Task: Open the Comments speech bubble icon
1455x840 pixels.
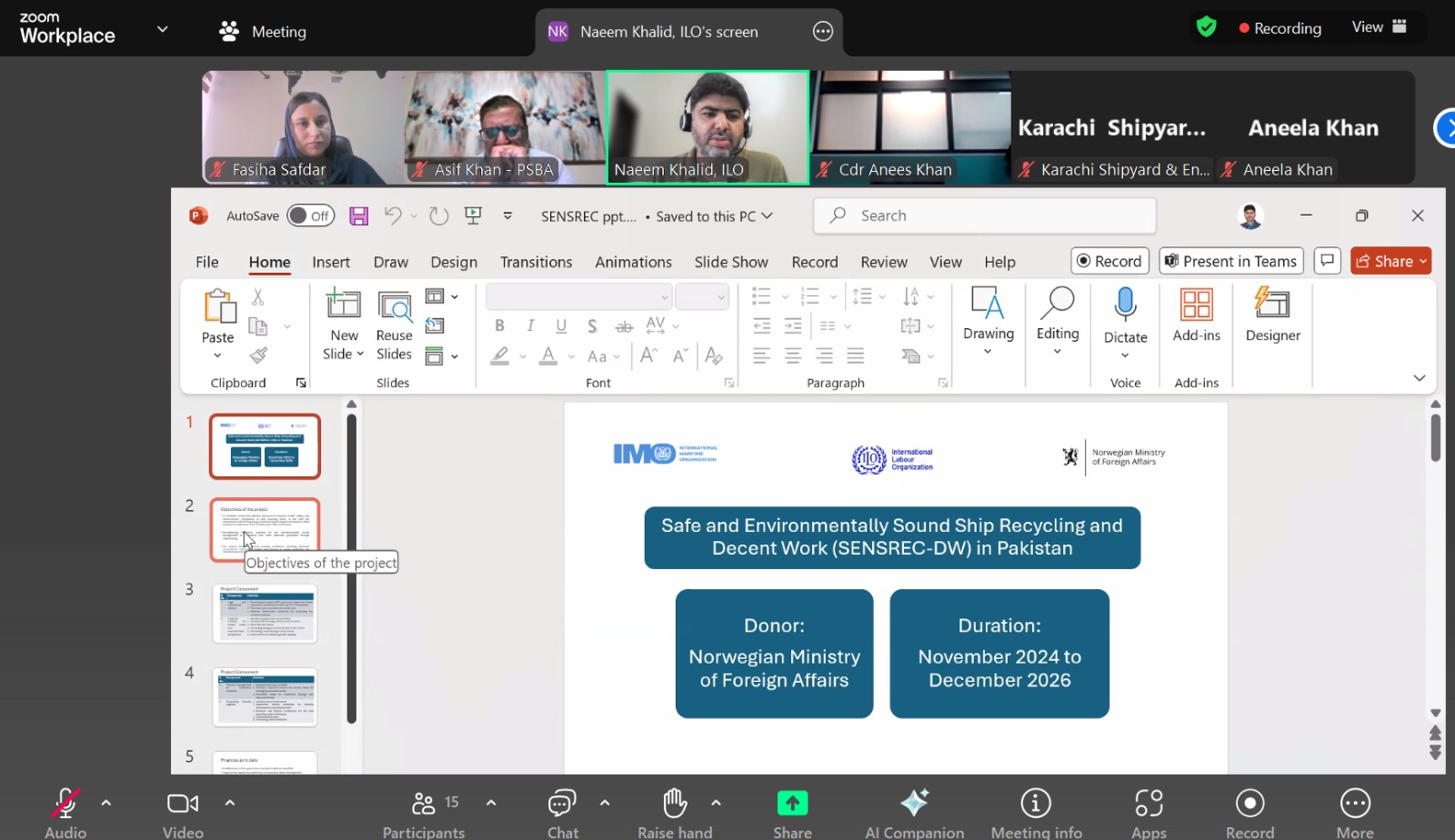Action: [1328, 261]
